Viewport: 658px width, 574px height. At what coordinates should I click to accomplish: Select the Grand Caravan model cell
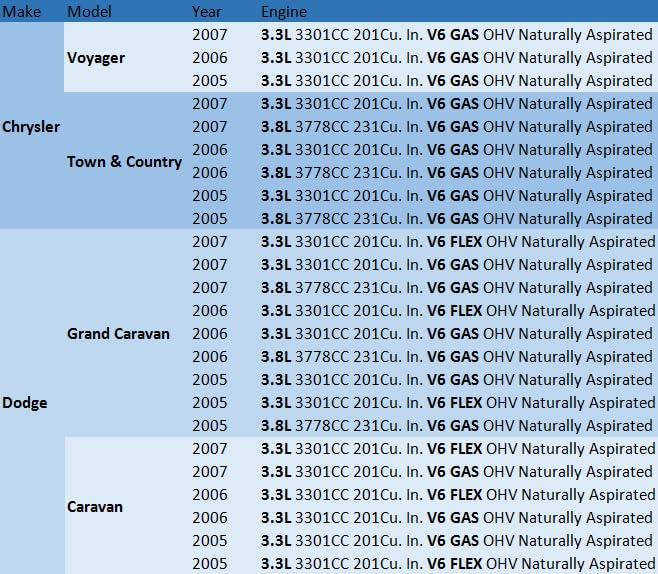118,334
